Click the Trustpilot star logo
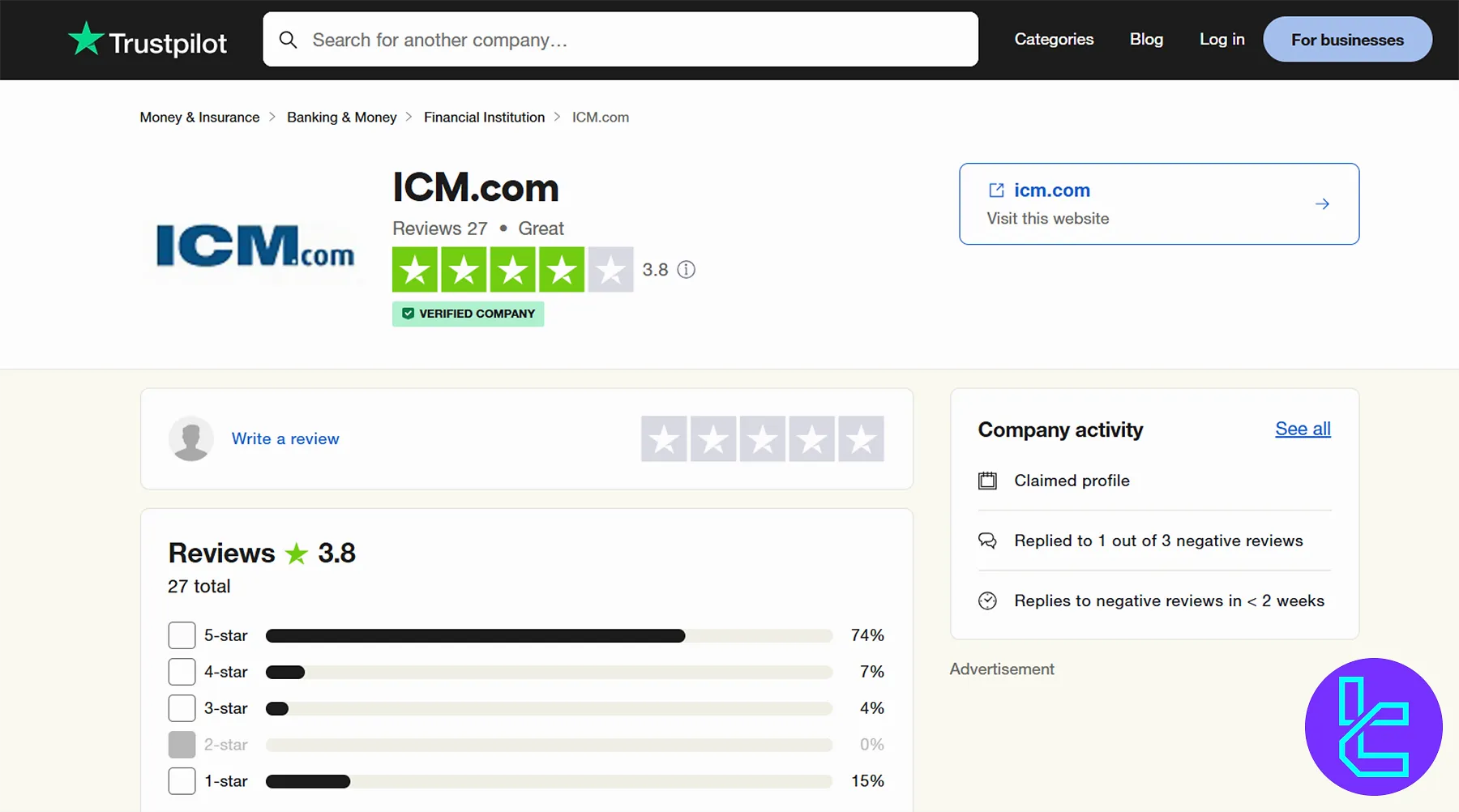 (x=86, y=38)
